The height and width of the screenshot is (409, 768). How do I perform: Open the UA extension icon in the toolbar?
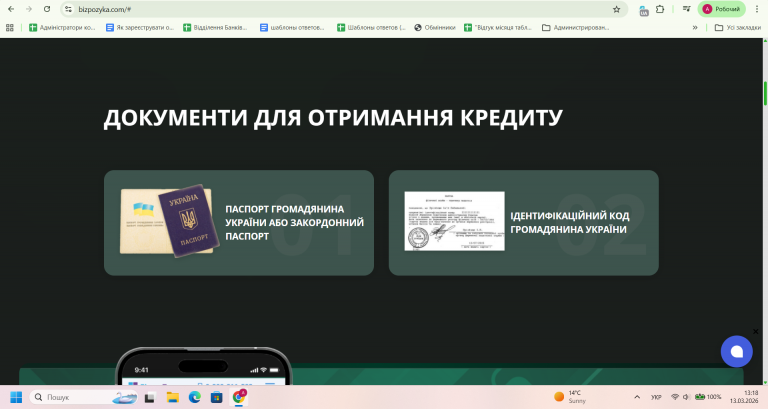[644, 10]
